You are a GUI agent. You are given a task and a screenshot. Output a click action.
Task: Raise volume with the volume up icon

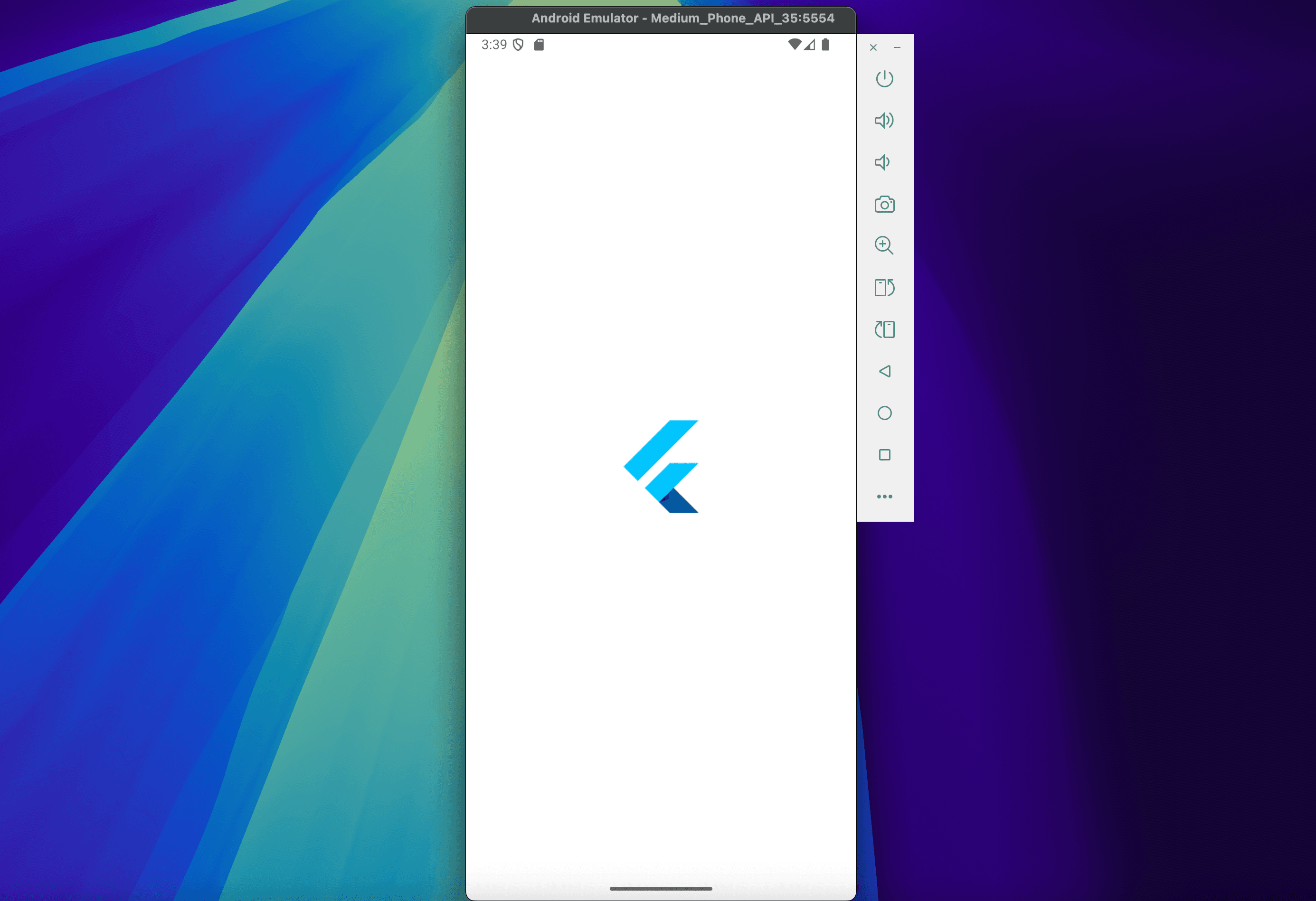pyautogui.click(x=884, y=121)
